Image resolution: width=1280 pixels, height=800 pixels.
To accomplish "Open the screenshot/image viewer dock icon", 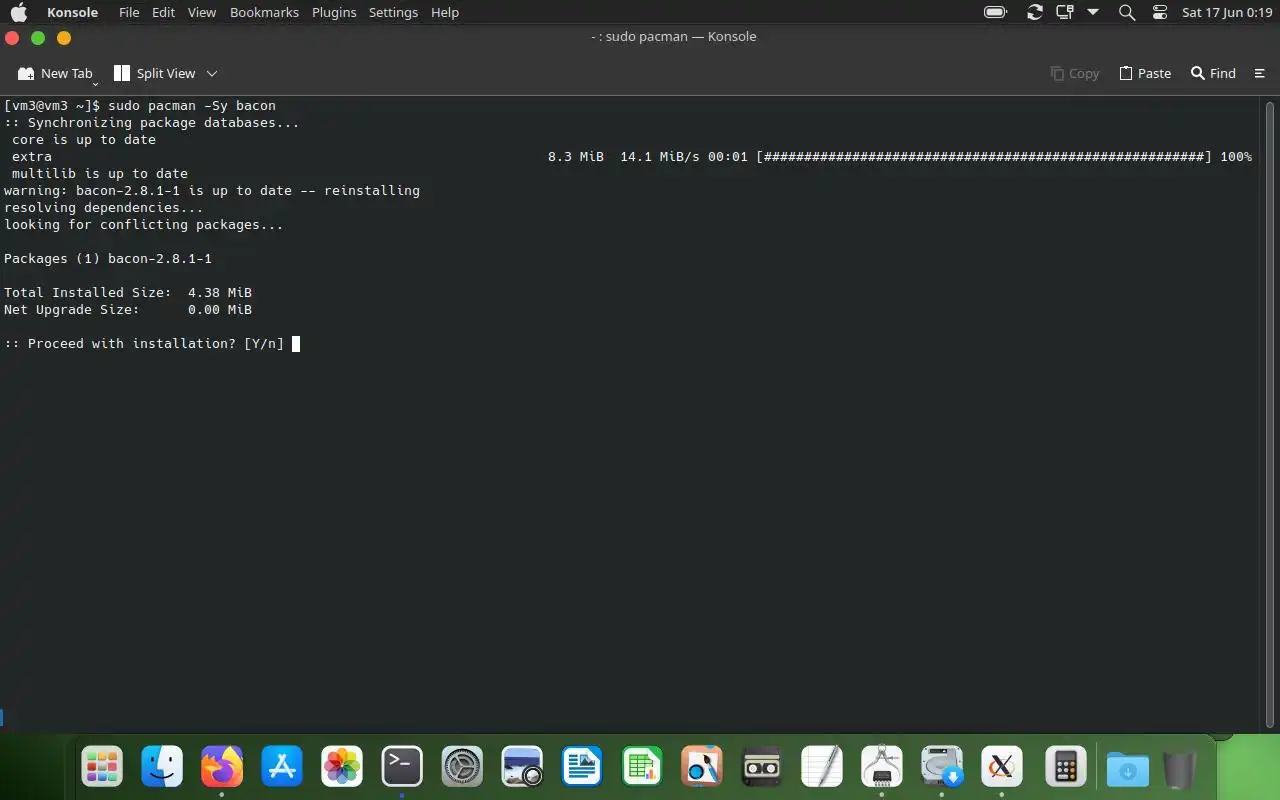I will point(522,767).
